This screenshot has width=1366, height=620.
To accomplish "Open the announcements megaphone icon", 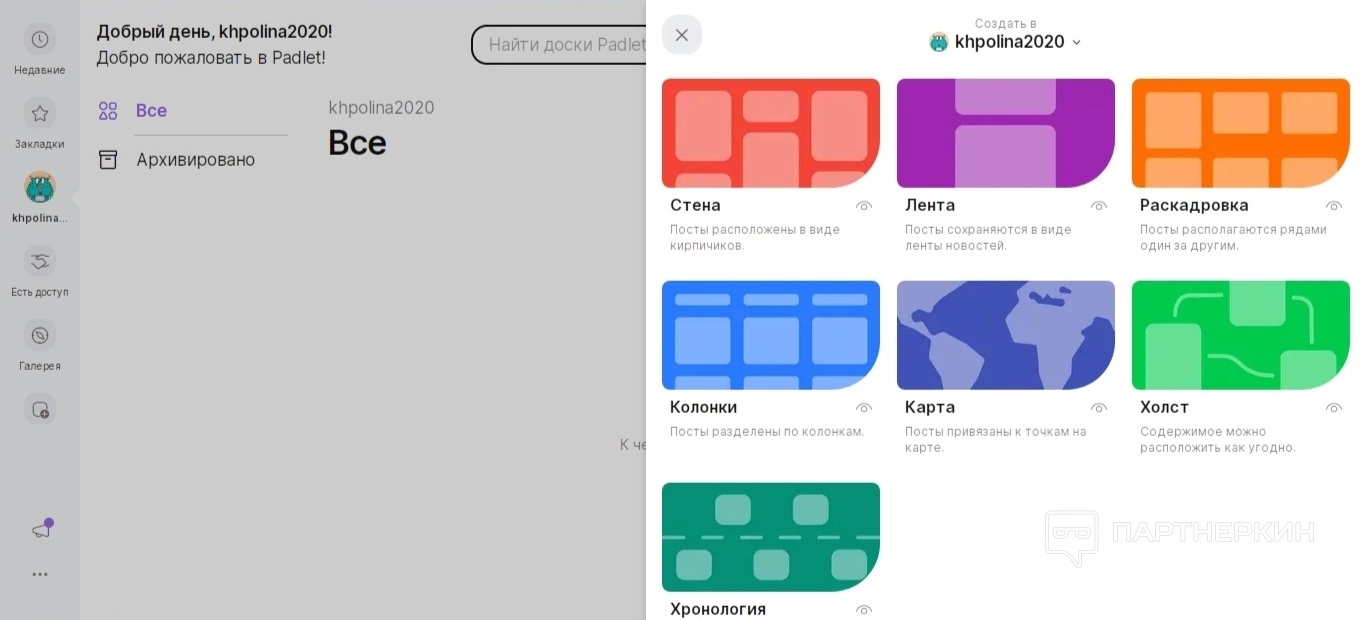I will (40, 530).
